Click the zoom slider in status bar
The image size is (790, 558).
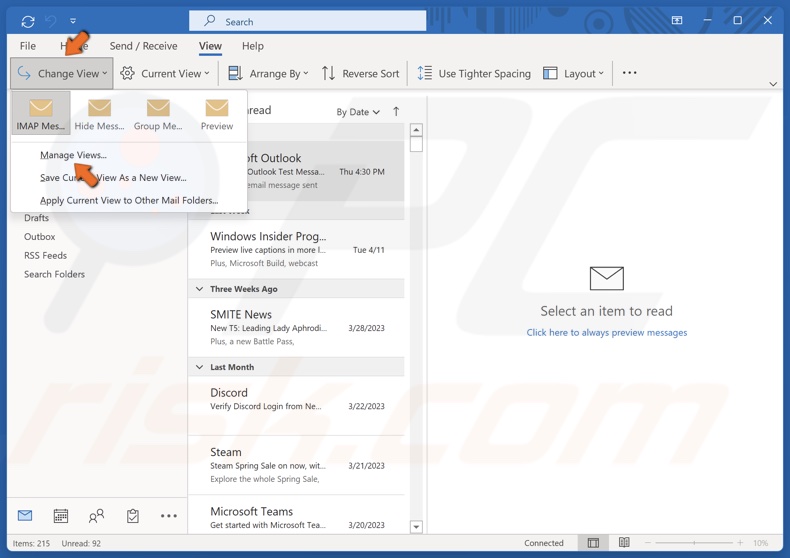click(694, 542)
